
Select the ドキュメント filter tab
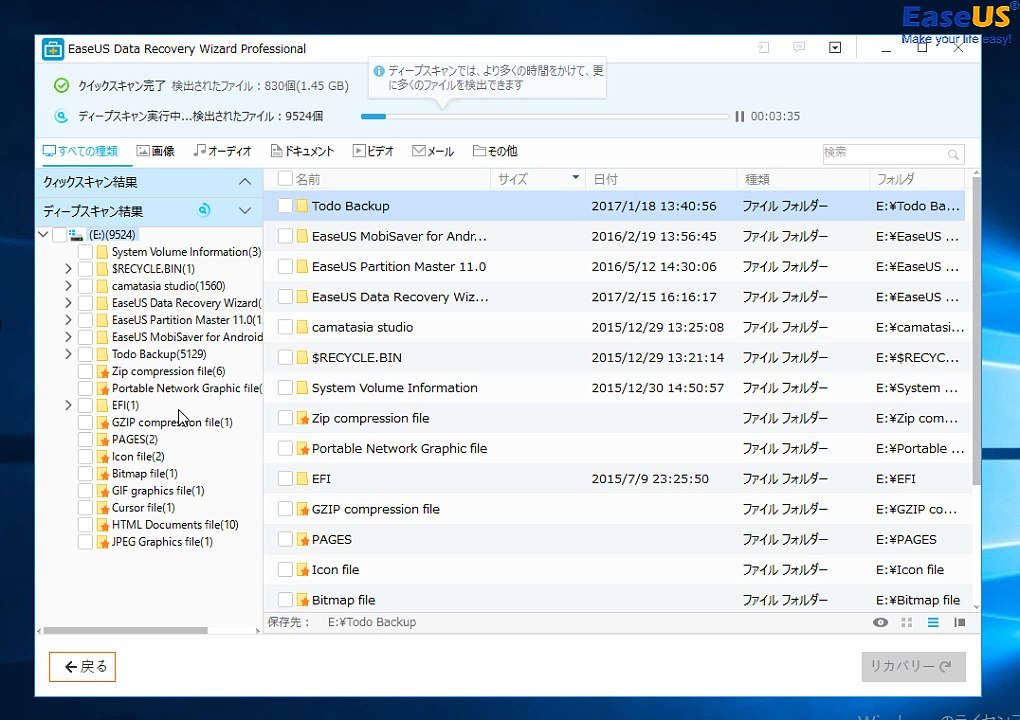point(302,151)
